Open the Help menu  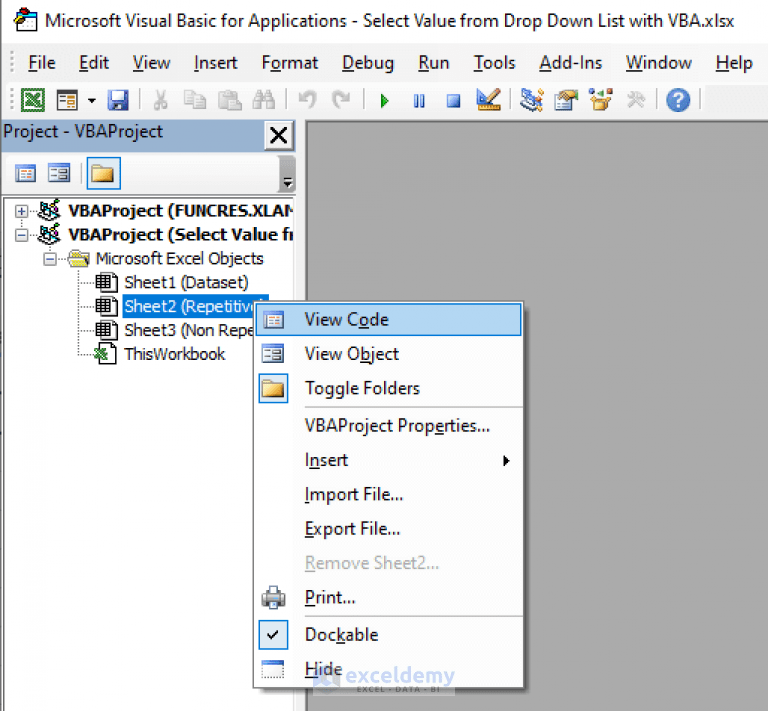[734, 63]
